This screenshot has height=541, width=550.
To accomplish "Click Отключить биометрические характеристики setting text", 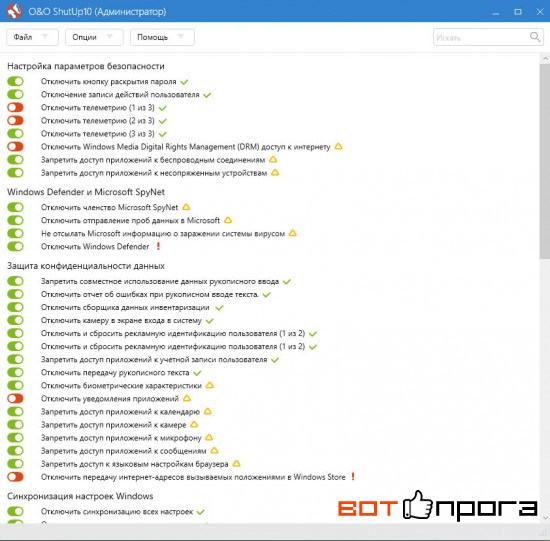I will (121, 386).
